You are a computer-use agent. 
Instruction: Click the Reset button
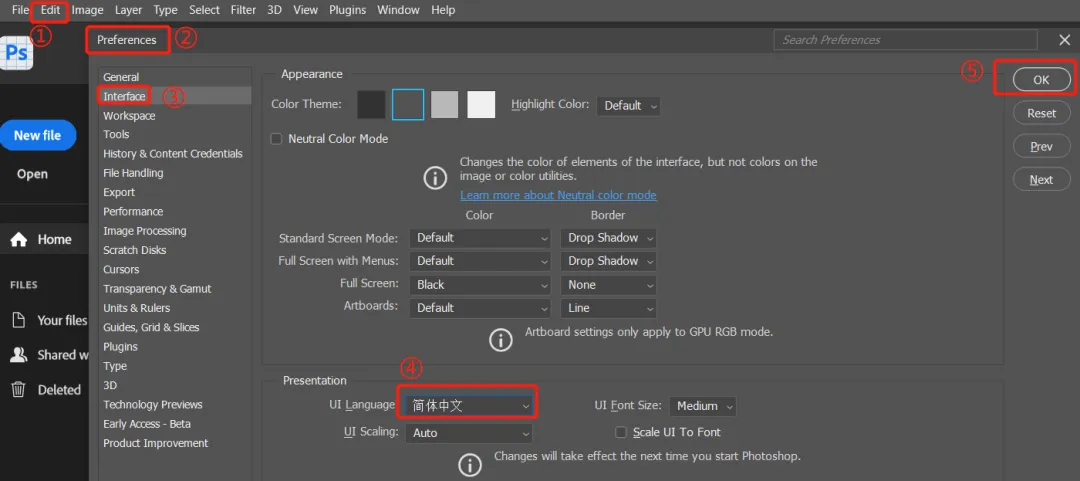pos(1041,113)
